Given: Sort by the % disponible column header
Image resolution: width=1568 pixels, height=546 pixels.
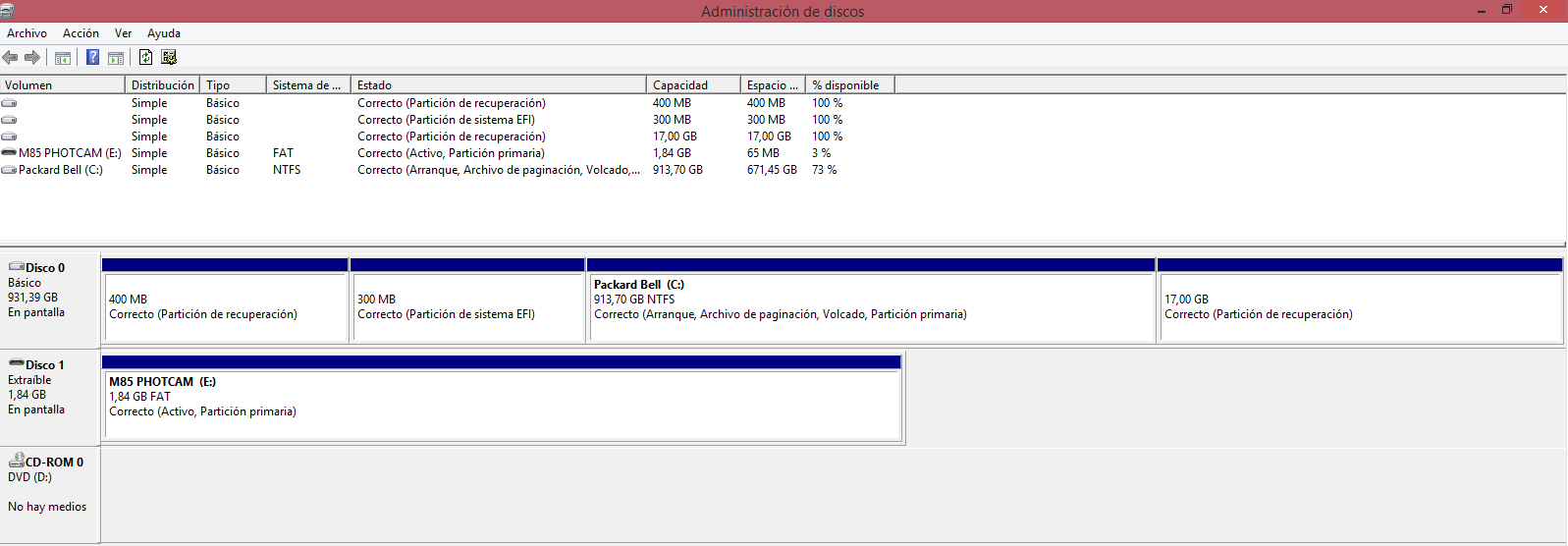Looking at the screenshot, I should pyautogui.click(x=850, y=84).
